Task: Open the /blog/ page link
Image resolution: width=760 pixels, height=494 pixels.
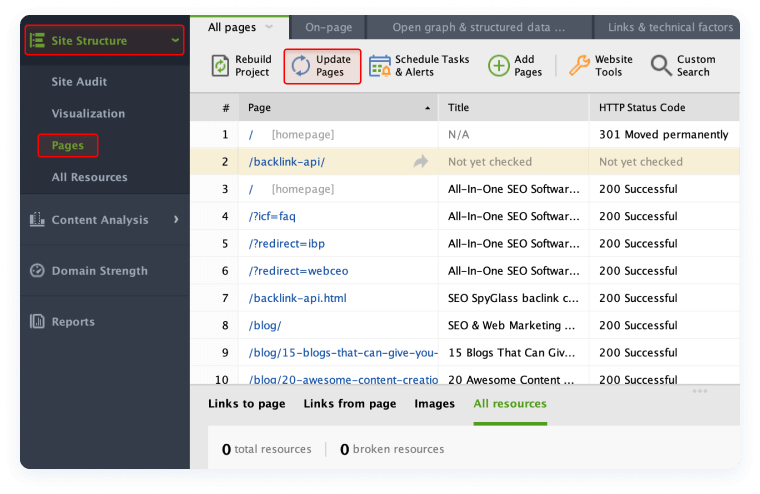Action: 265,325
